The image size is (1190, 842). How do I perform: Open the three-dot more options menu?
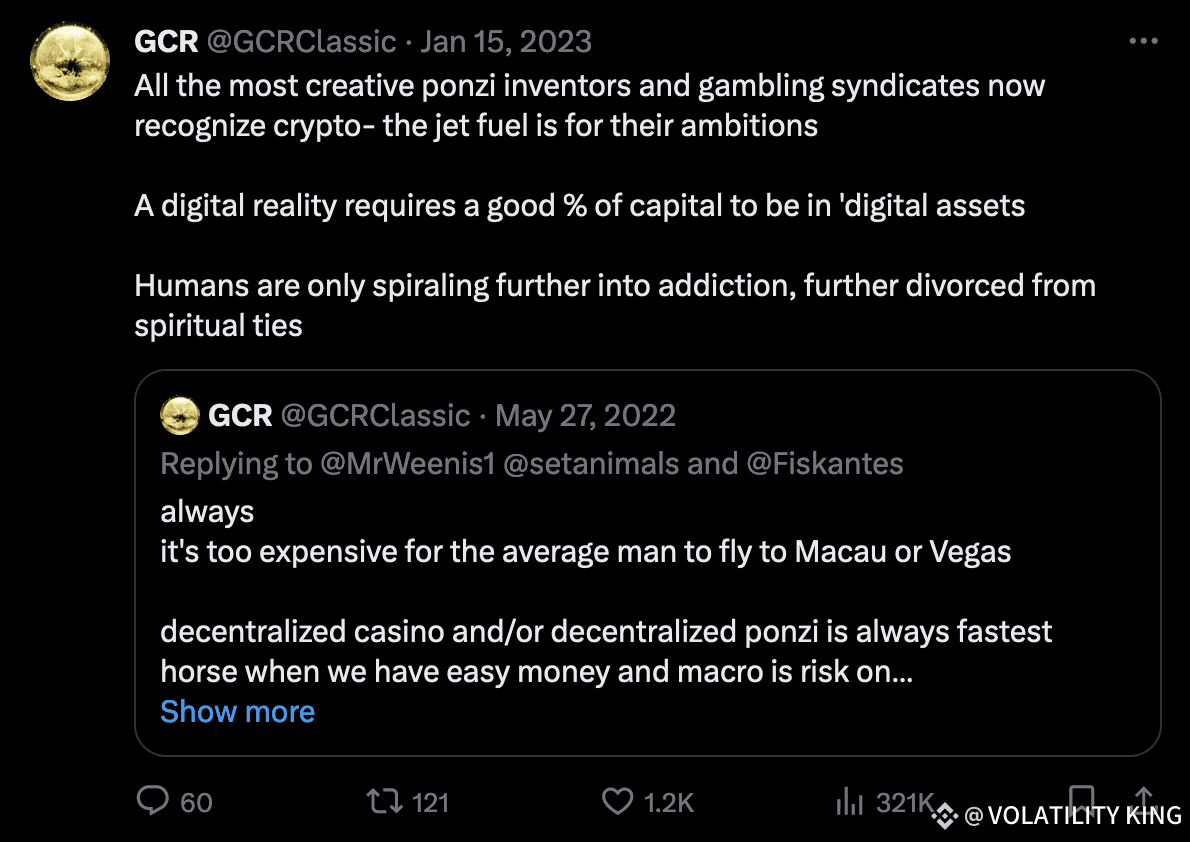1143,40
